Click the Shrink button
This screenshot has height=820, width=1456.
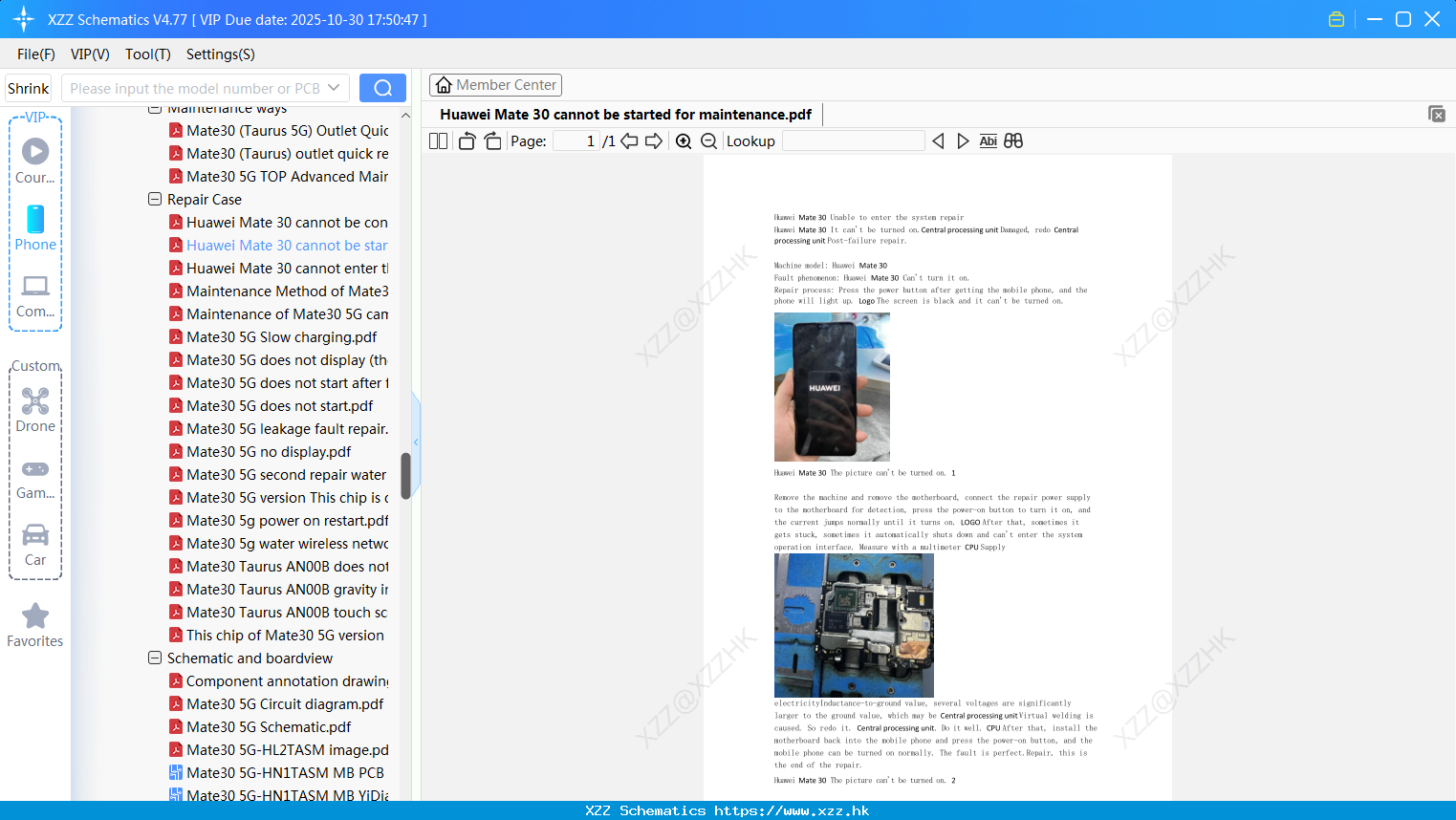[x=28, y=88]
